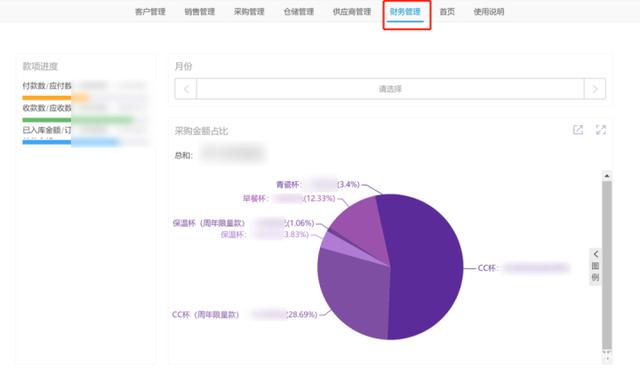Image resolution: width=640 pixels, height=374 pixels.
Task: Open the 客户管理 tab
Action: point(150,12)
